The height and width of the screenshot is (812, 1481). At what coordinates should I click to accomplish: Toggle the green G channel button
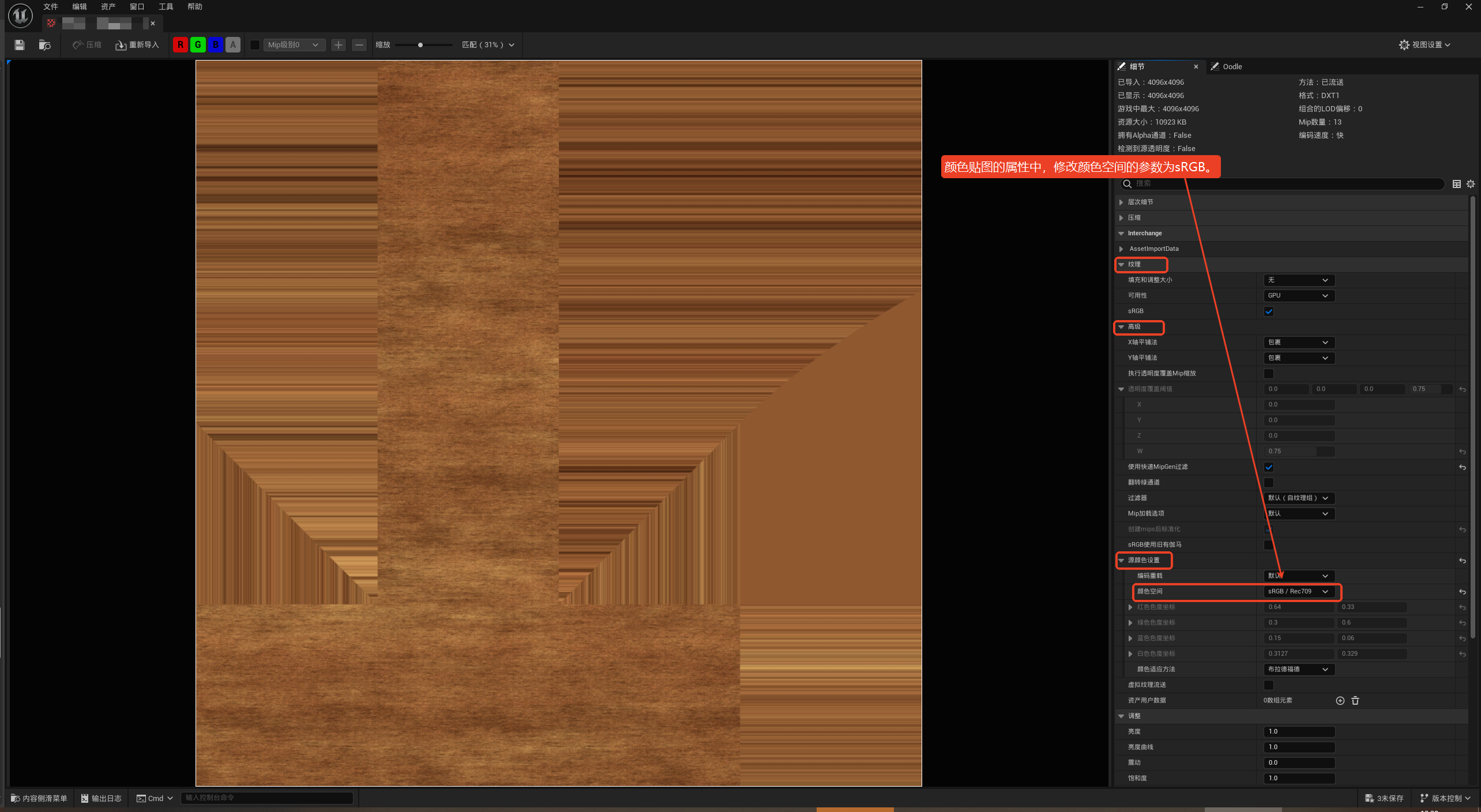[198, 45]
